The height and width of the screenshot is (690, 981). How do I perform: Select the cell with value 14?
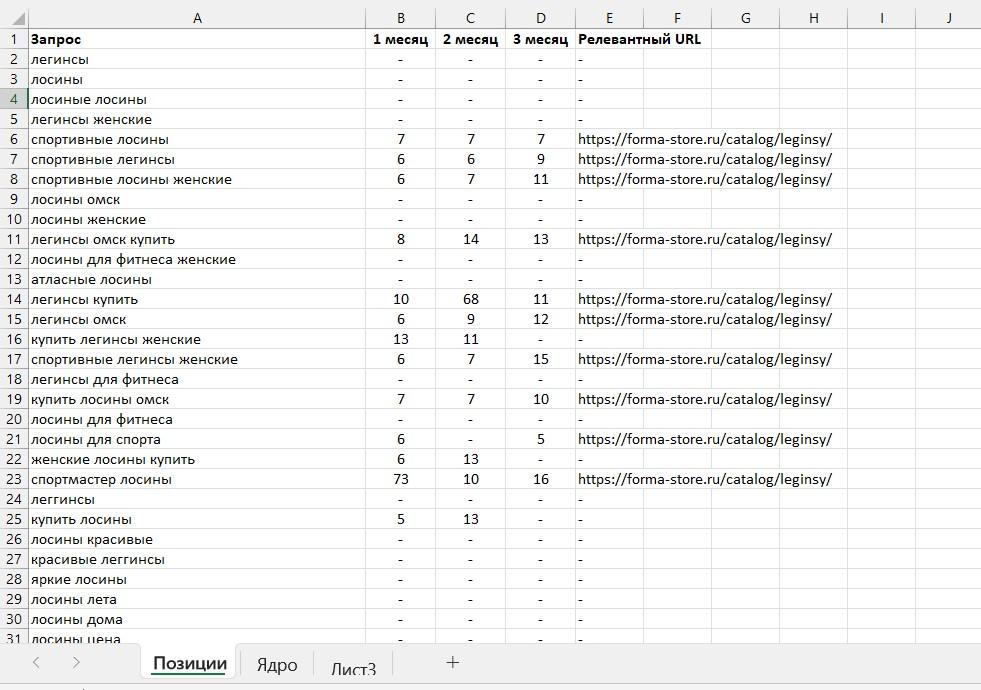tap(470, 239)
